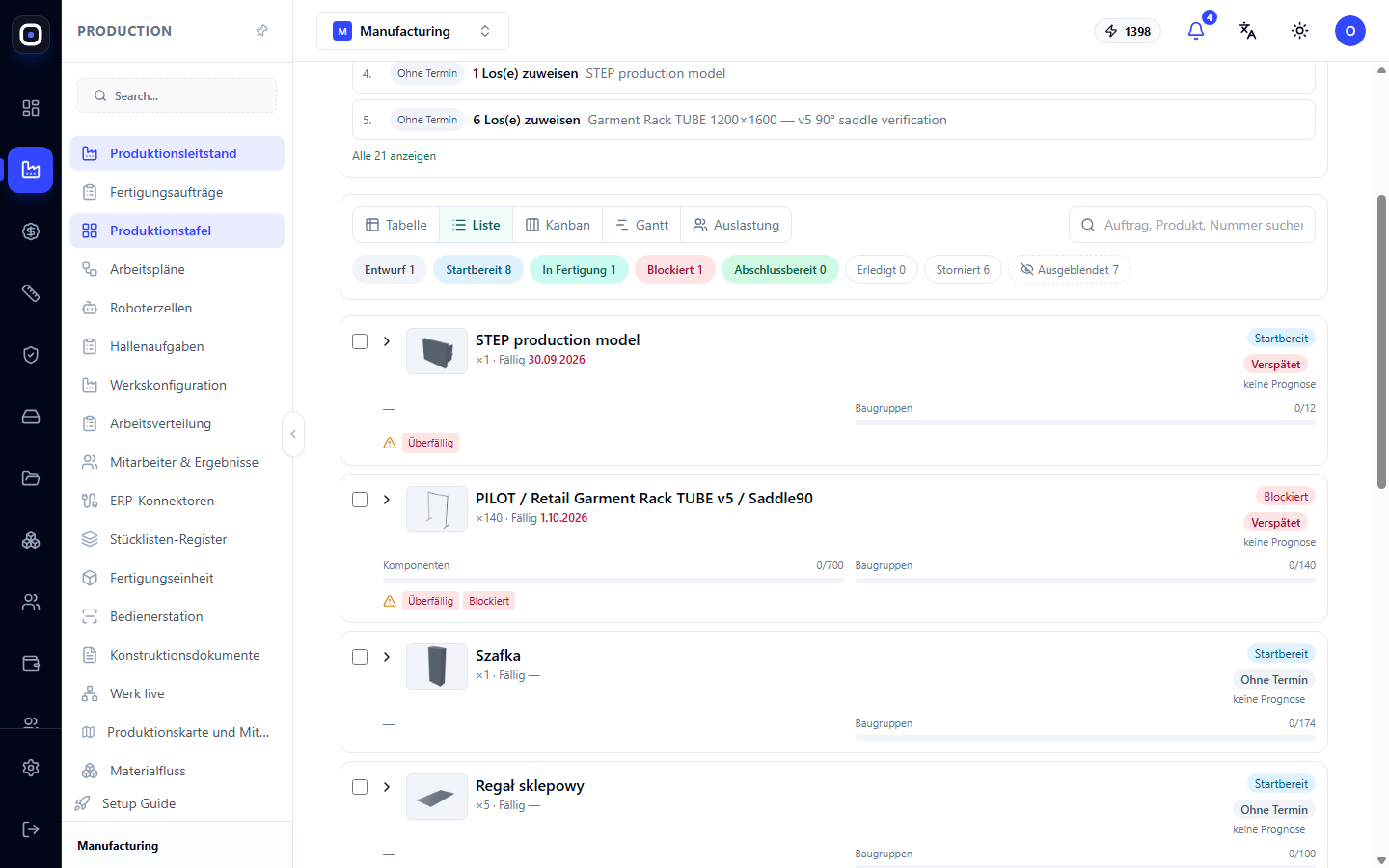1389x868 pixels.
Task: Open the language translation icon
Action: (1248, 31)
